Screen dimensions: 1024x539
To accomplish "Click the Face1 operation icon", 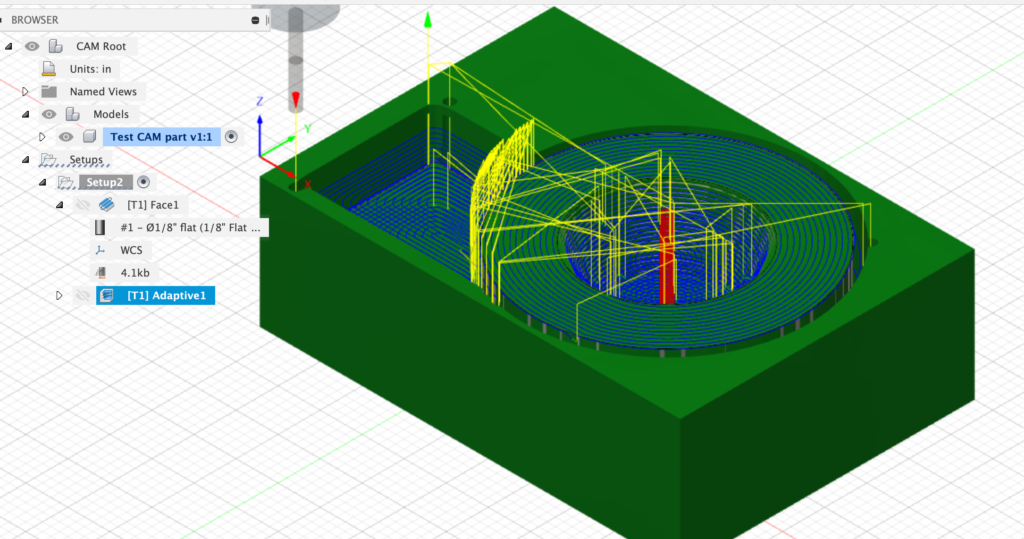I will (x=107, y=205).
